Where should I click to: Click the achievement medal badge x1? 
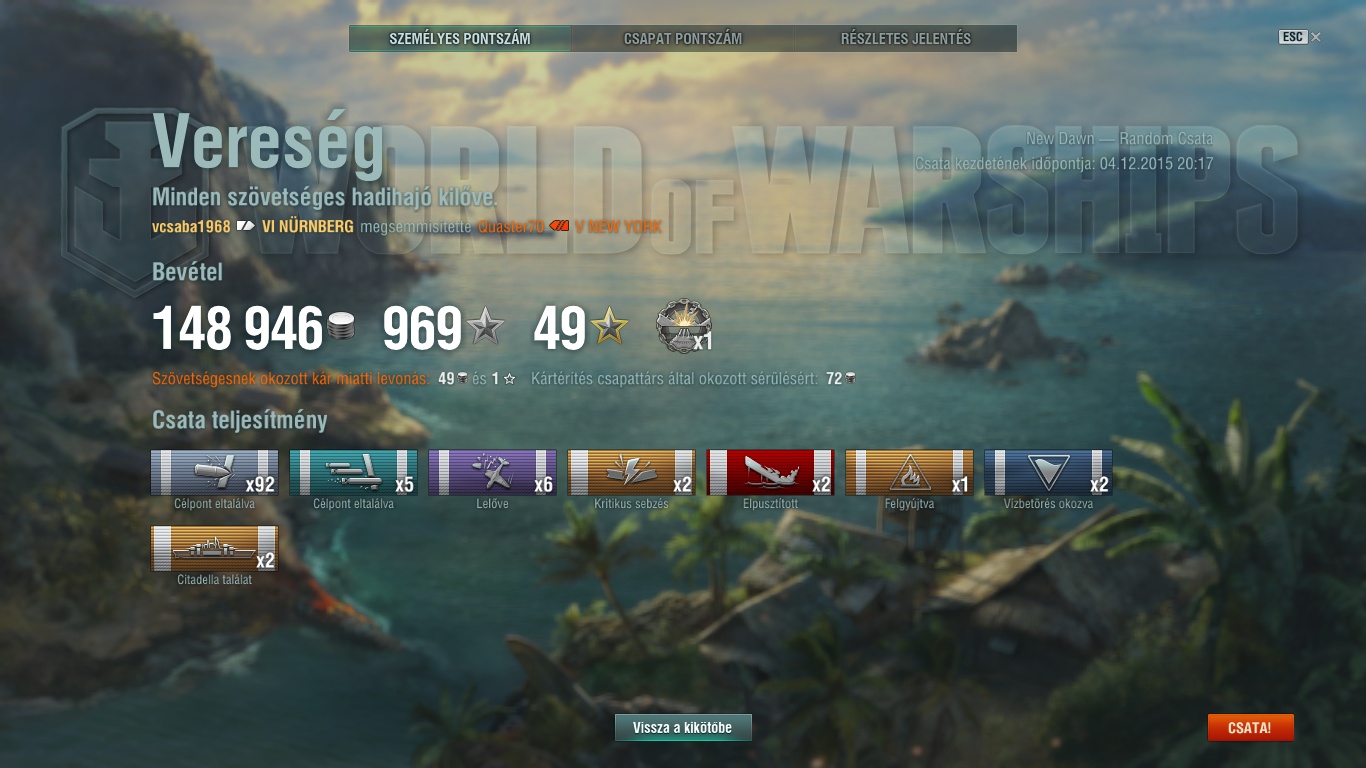684,328
